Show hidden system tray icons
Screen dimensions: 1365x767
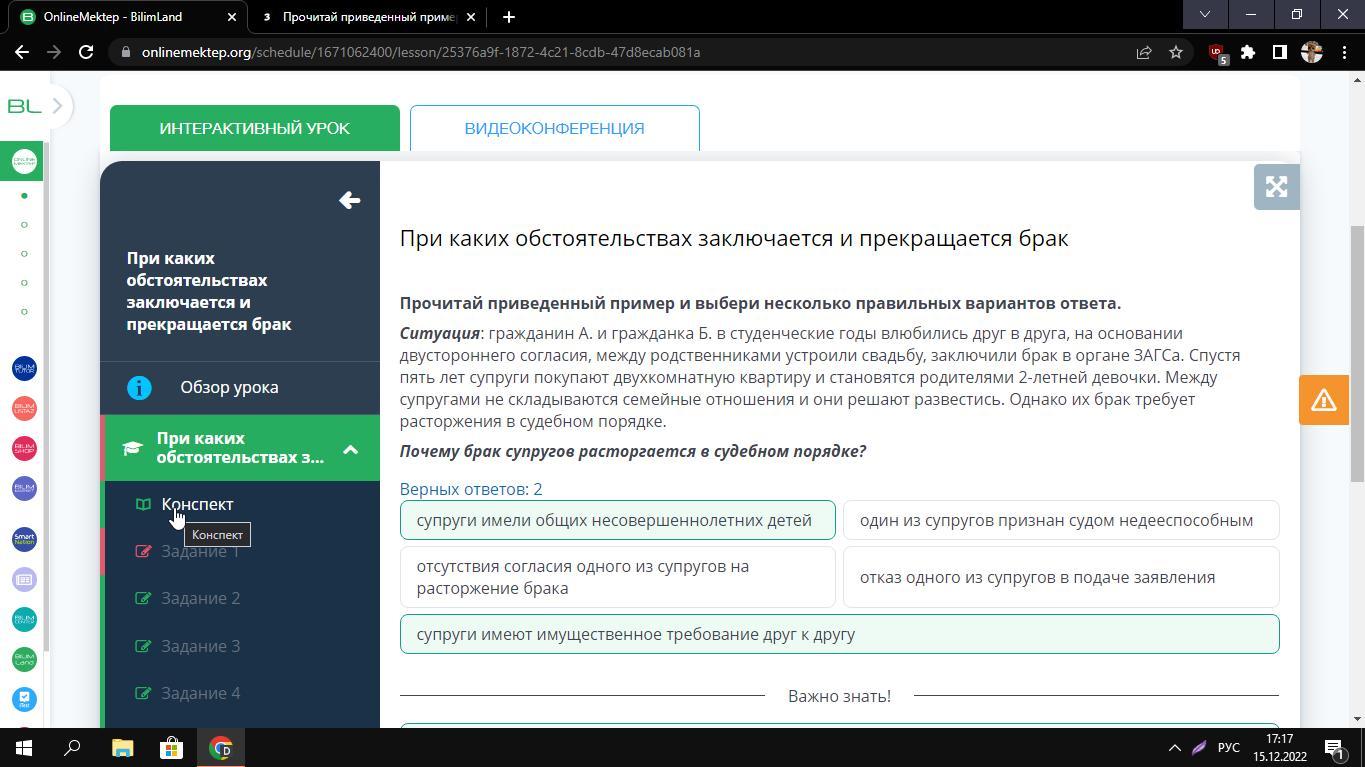1175,748
